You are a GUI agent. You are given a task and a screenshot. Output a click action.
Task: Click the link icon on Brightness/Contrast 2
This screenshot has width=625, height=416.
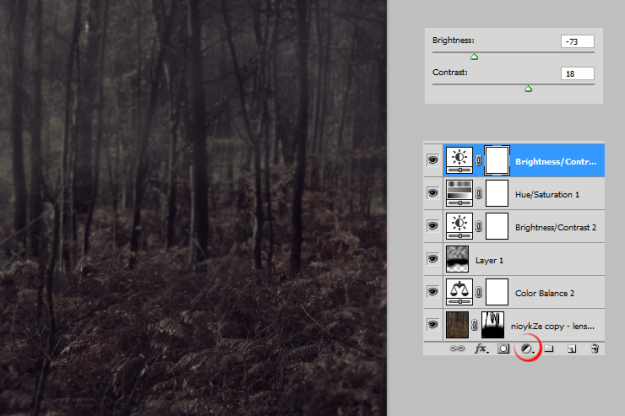[x=479, y=226]
